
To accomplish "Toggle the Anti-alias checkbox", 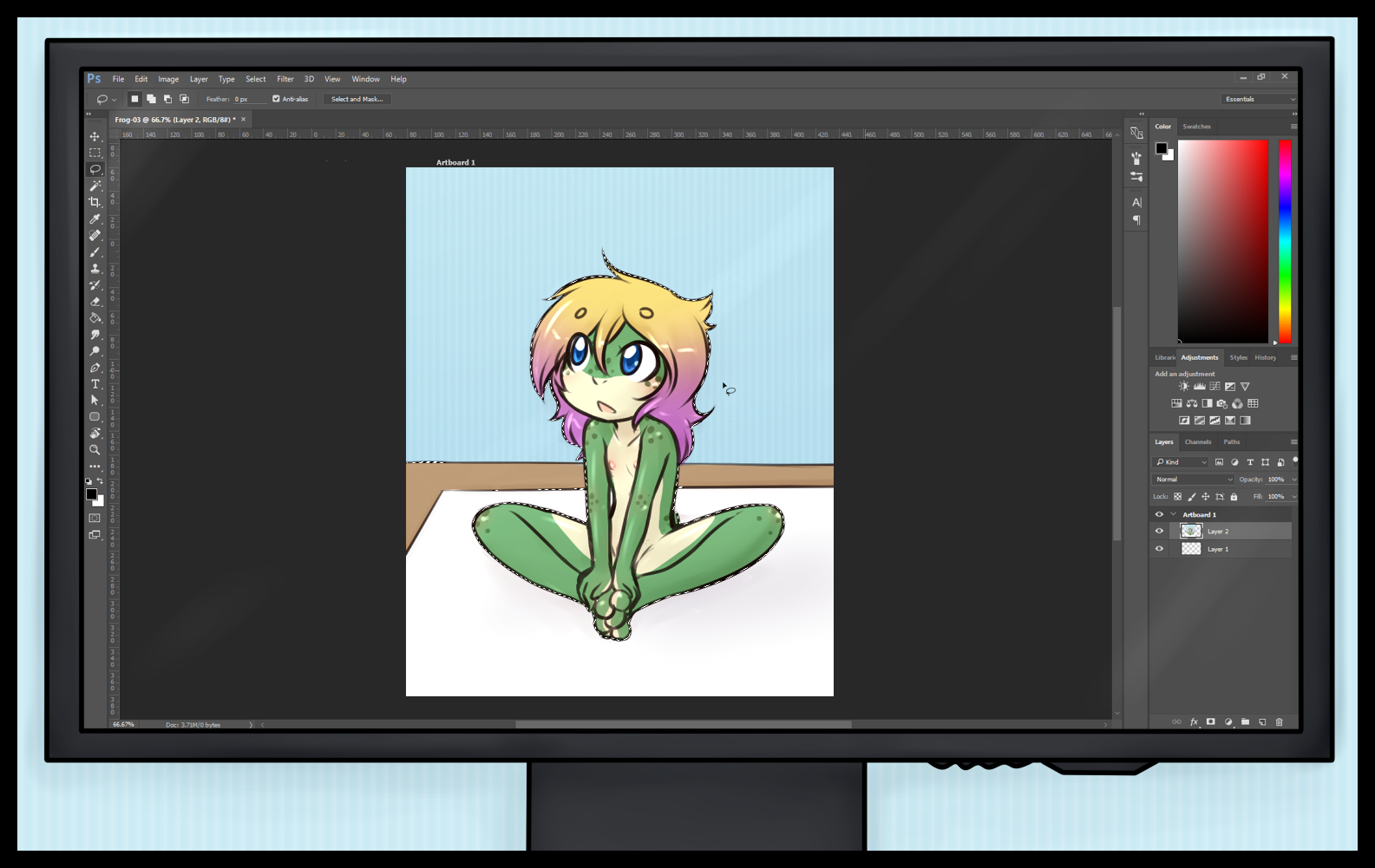I will click(276, 99).
